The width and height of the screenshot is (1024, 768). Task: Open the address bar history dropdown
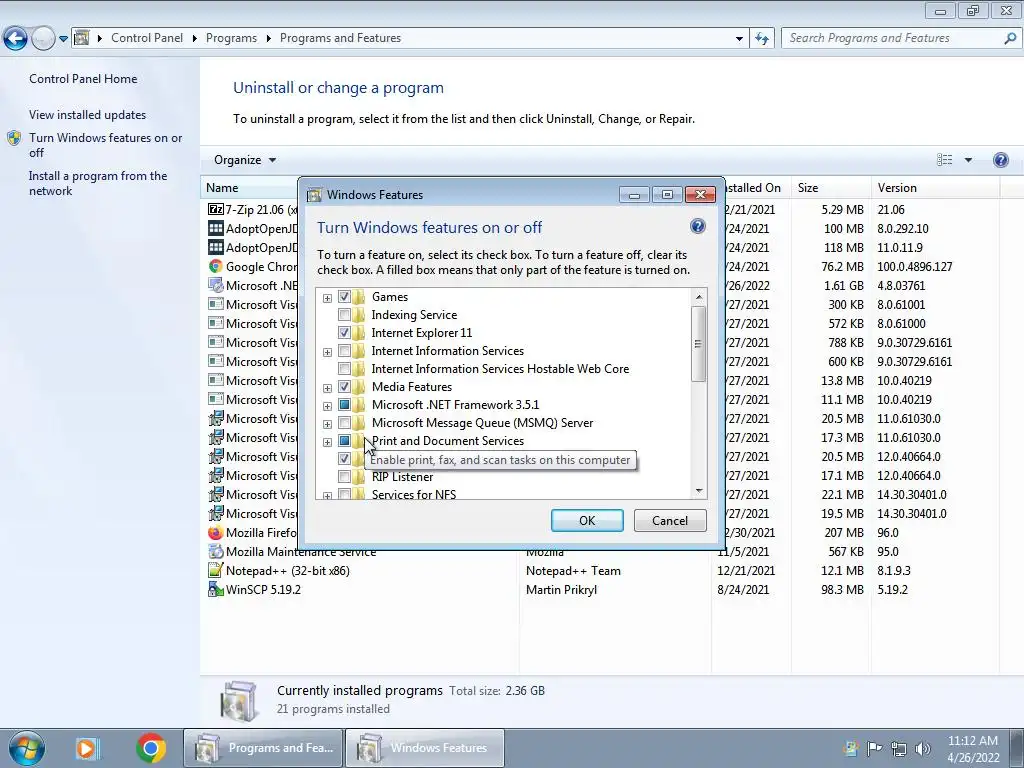(739, 39)
